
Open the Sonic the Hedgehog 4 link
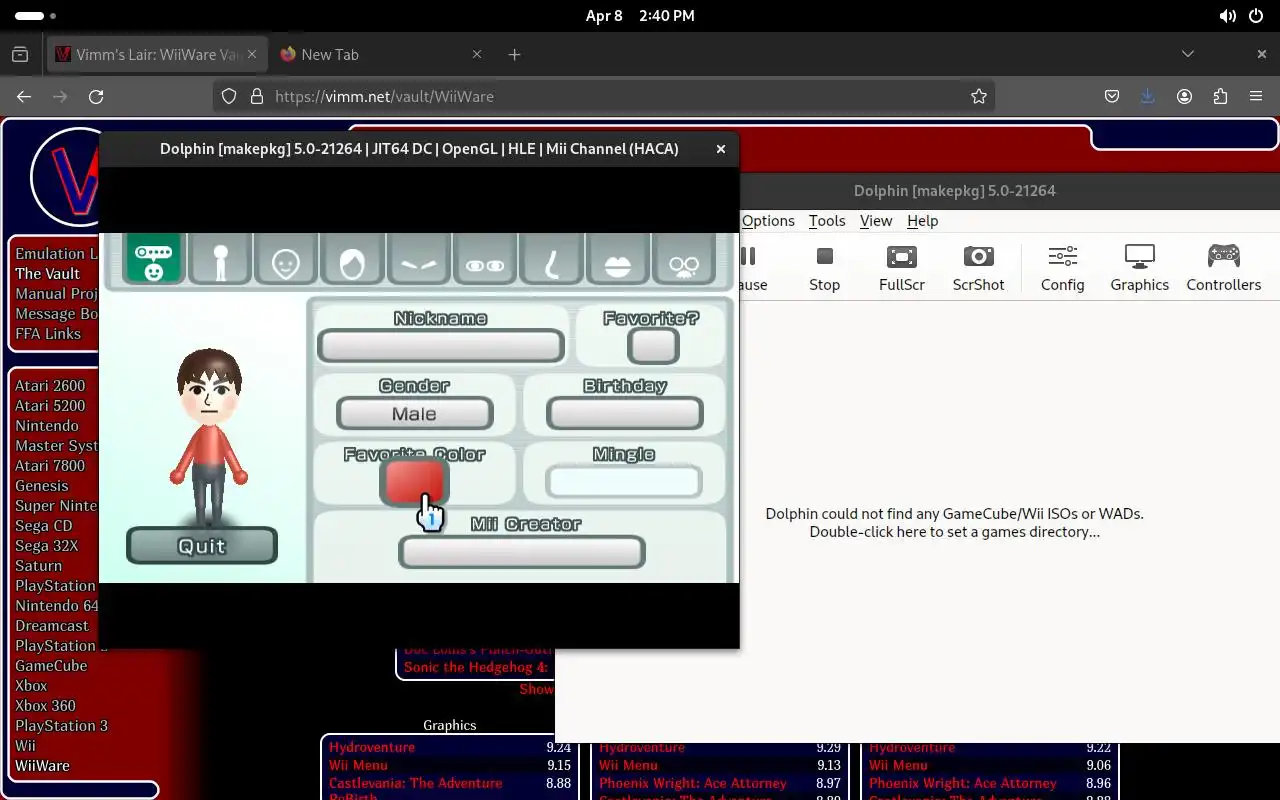pos(476,667)
